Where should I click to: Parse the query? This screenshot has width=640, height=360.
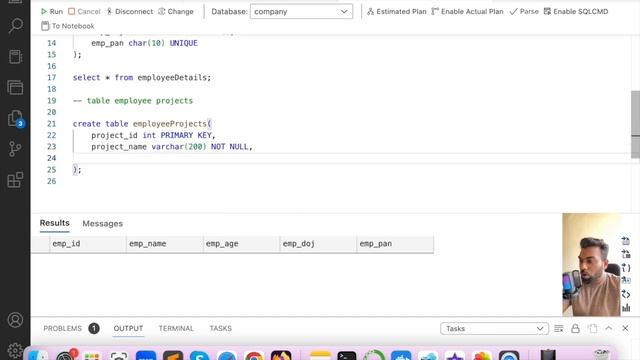coord(524,11)
